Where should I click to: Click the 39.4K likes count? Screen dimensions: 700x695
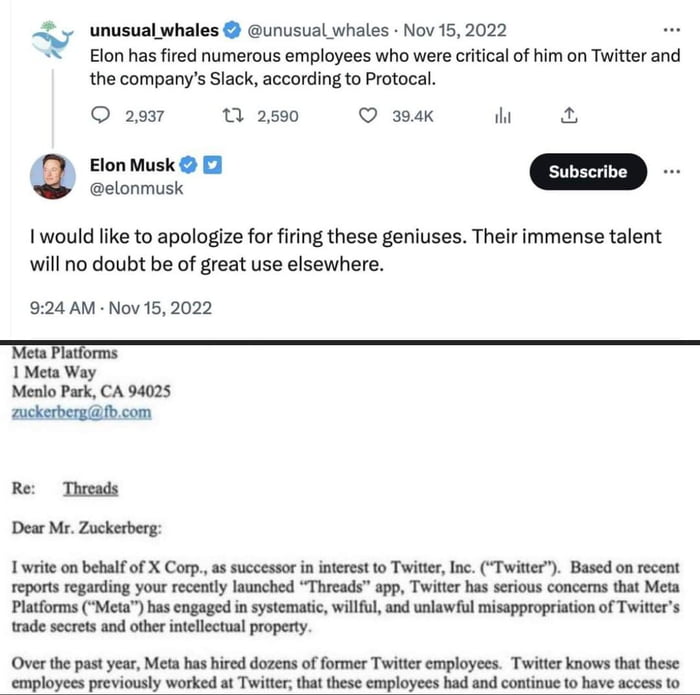pos(413,116)
